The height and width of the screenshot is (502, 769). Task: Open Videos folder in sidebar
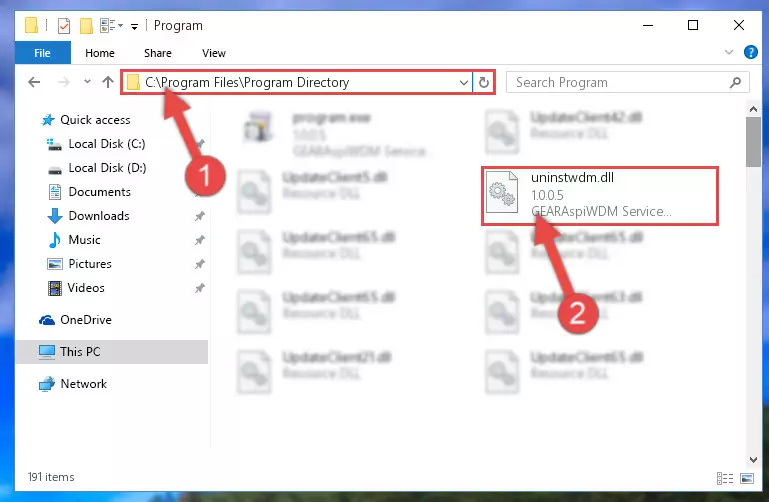86,288
